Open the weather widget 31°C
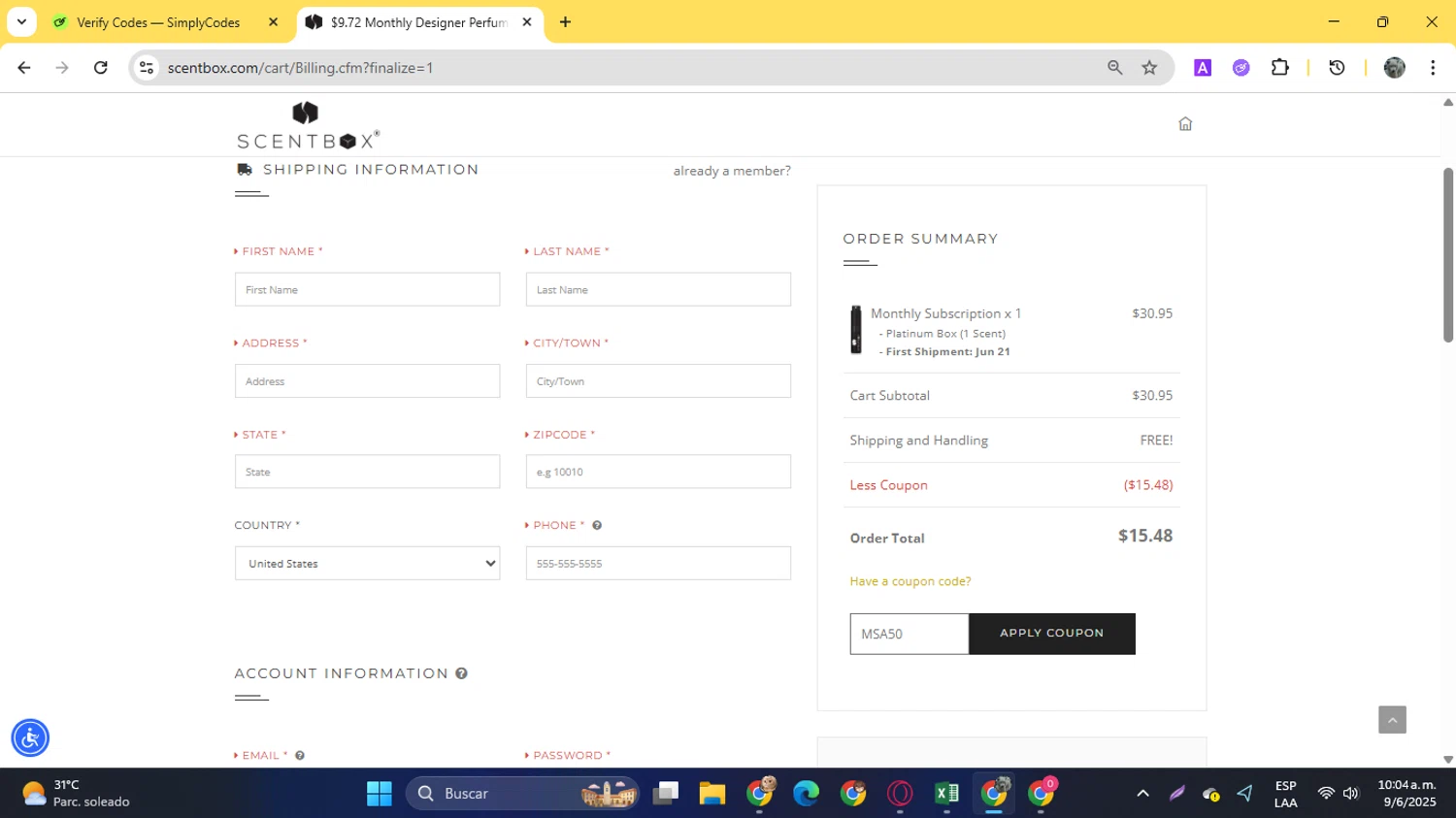 (x=76, y=794)
